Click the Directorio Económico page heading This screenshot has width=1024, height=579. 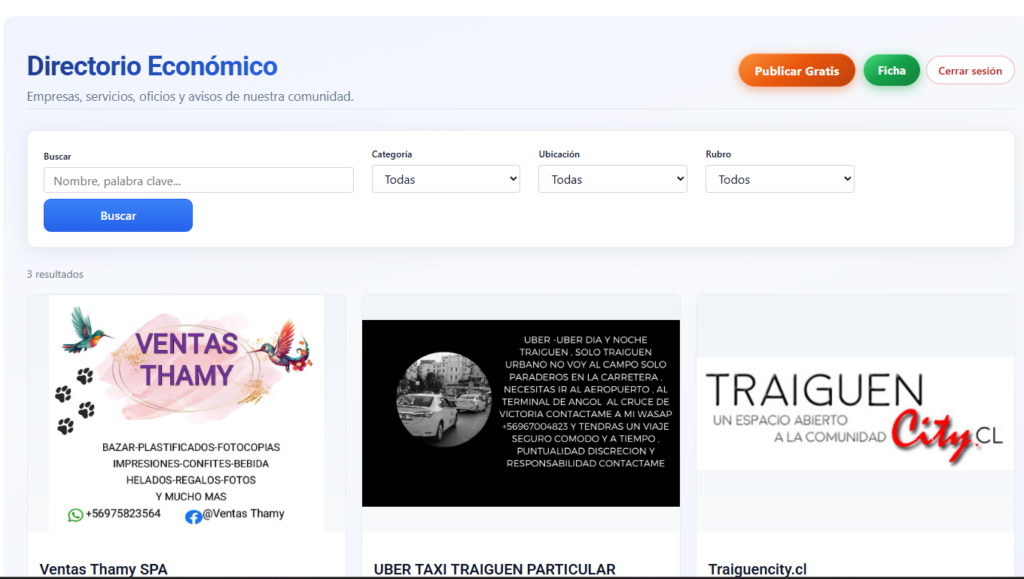pyautogui.click(x=152, y=66)
